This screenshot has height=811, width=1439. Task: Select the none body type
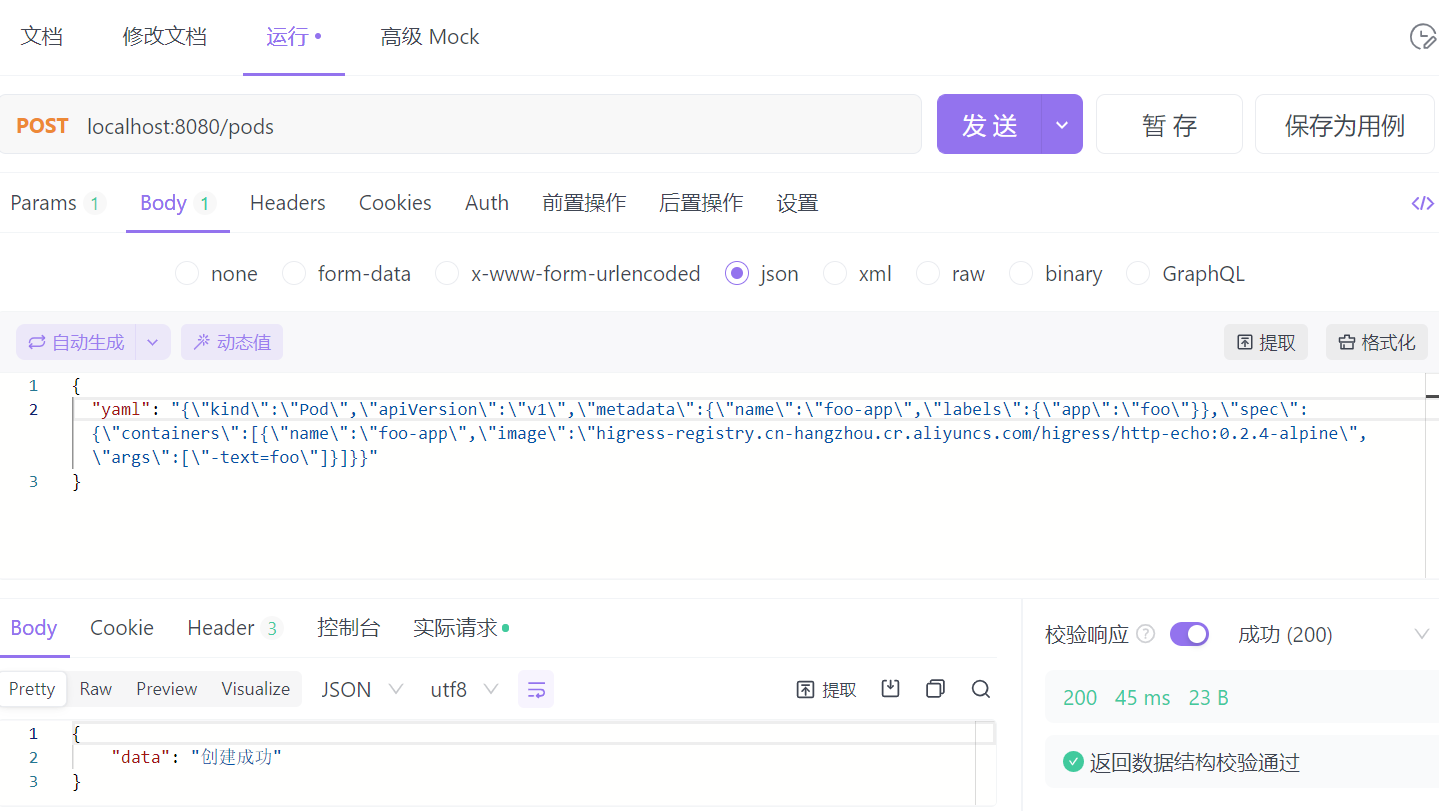click(187, 273)
